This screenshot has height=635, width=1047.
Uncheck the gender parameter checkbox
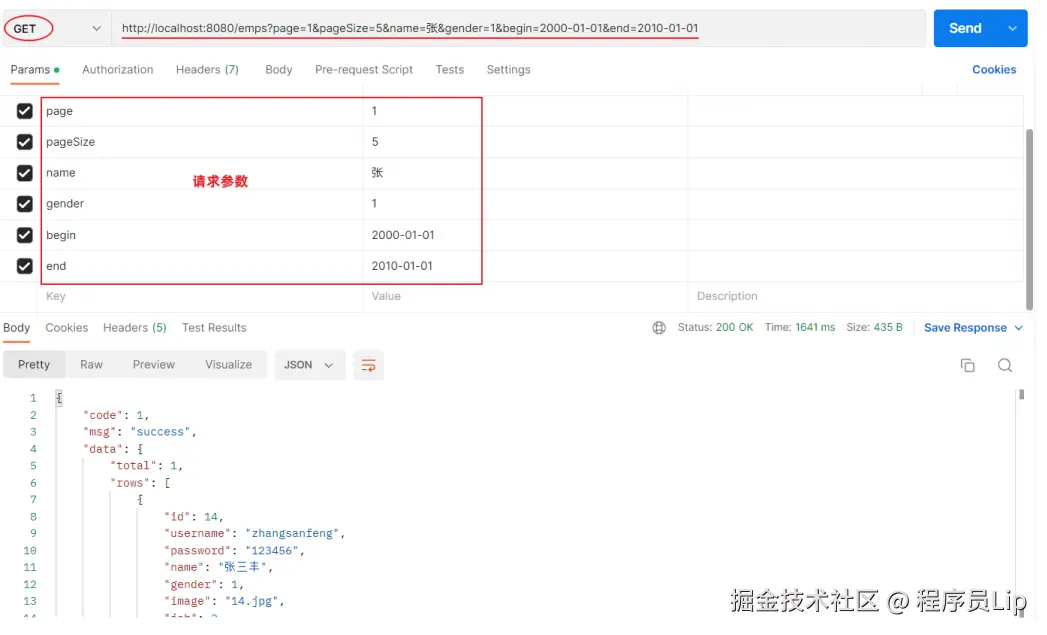pos(25,204)
